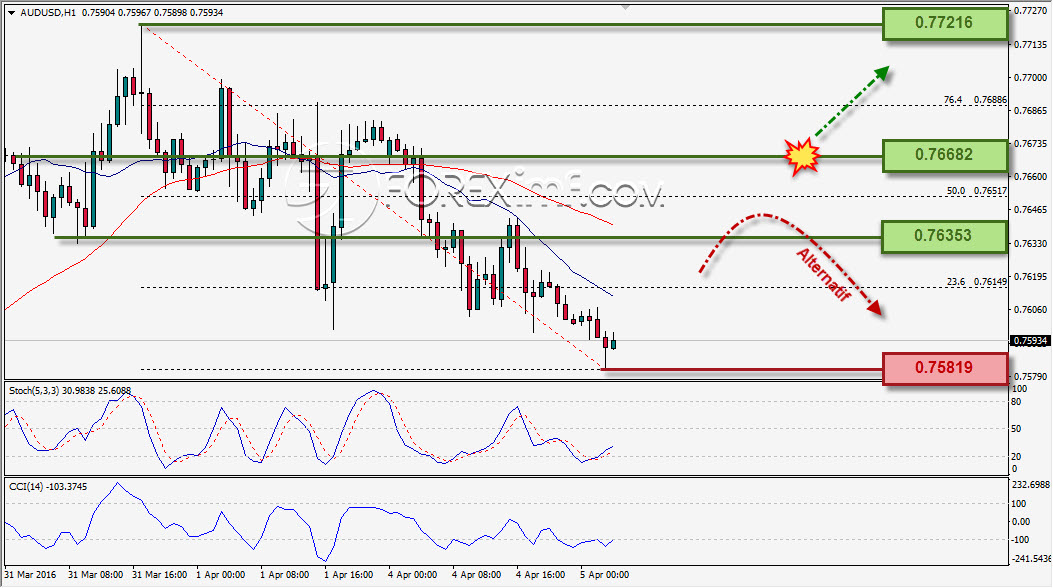1053x588 pixels.
Task: Click the 0.76330 price axis value
Action: click(1030, 244)
